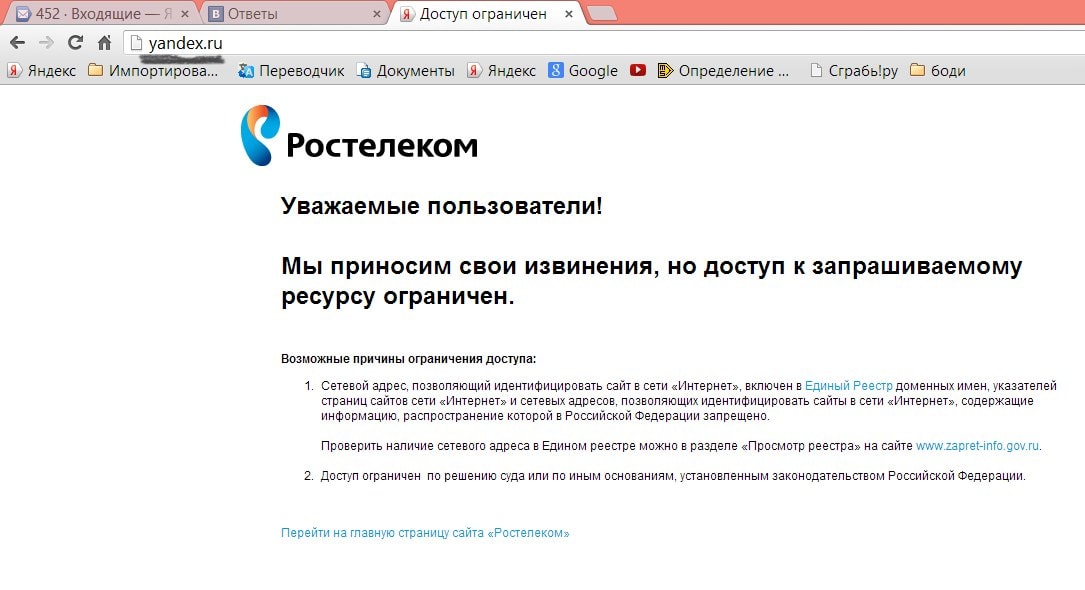Follow the 'Единый Реестр' link
This screenshot has width=1085, height=590.
[x=848, y=386]
